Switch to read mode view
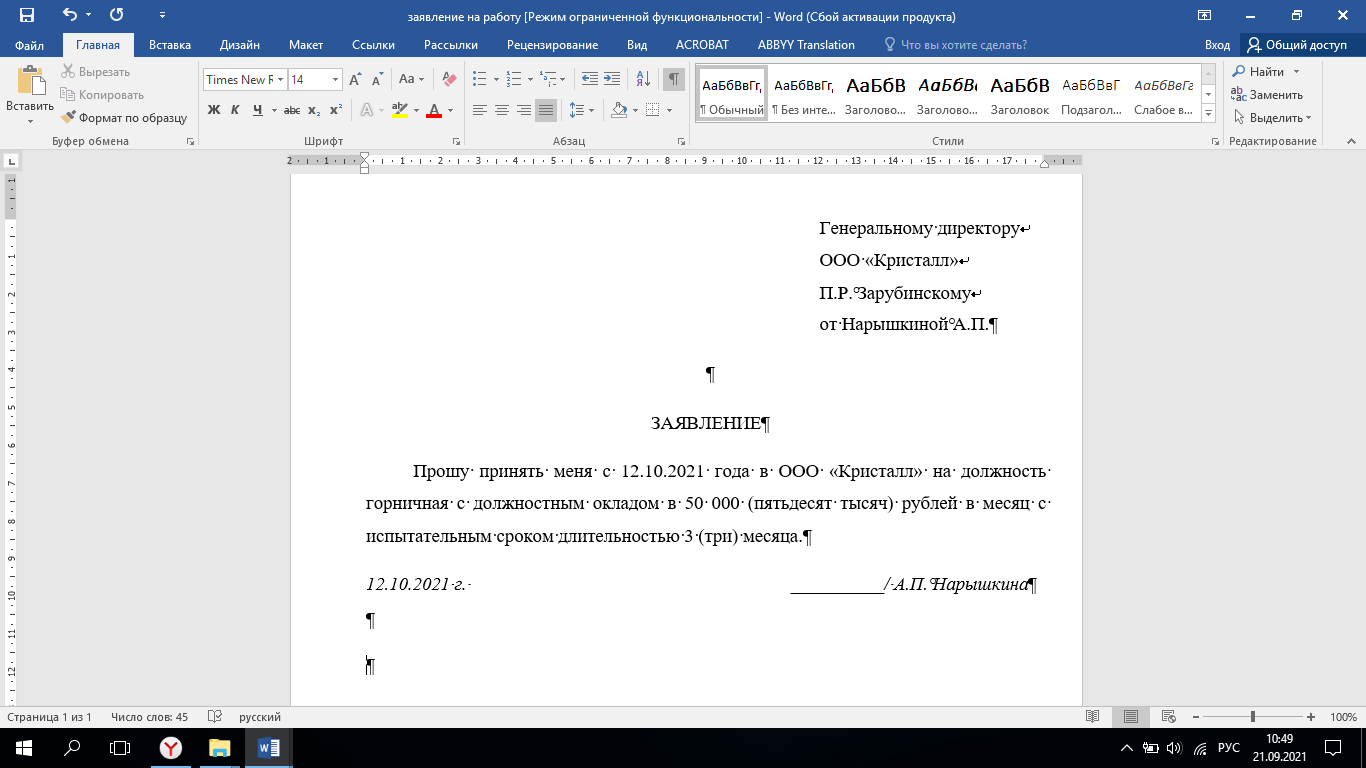 (x=1093, y=717)
